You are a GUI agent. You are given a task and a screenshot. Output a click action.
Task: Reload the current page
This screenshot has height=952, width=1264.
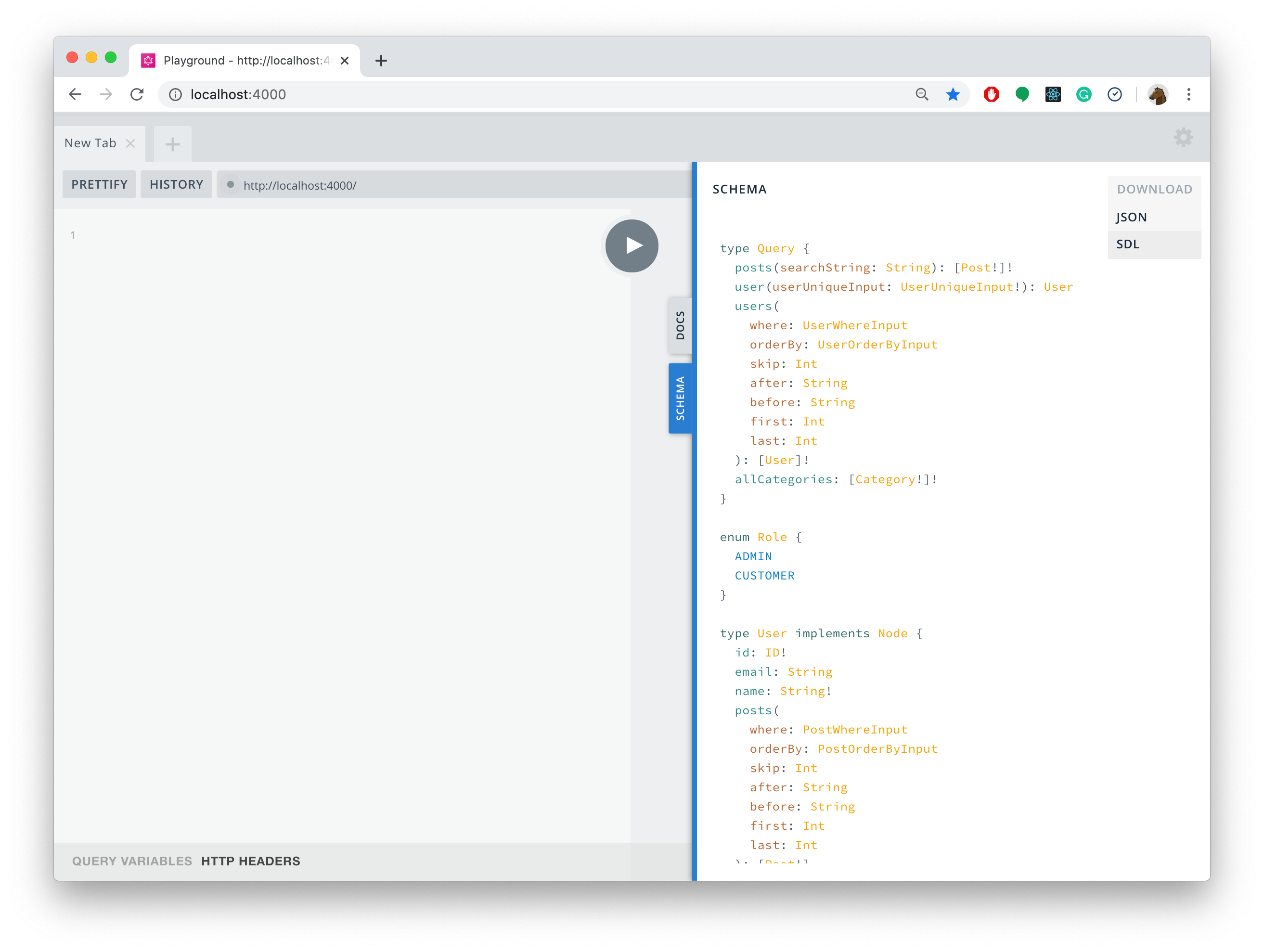pos(137,94)
